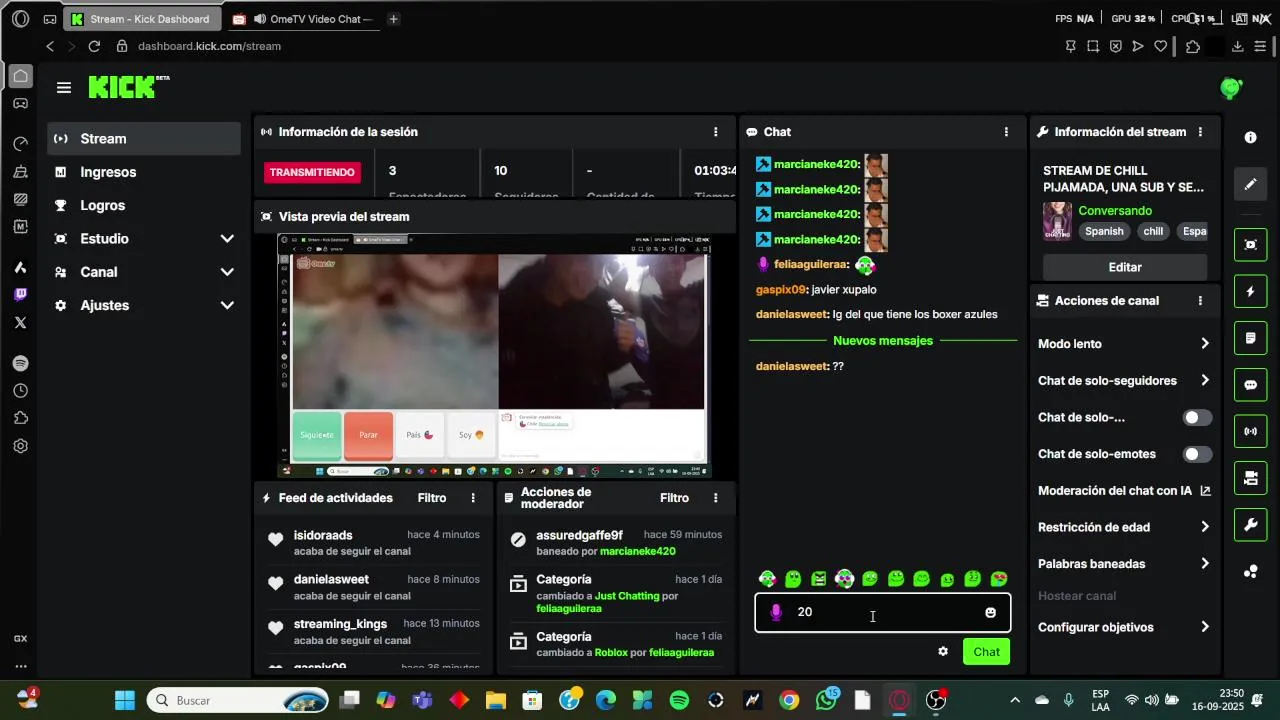
Task: Click the Windows Start button
Action: (x=124, y=700)
